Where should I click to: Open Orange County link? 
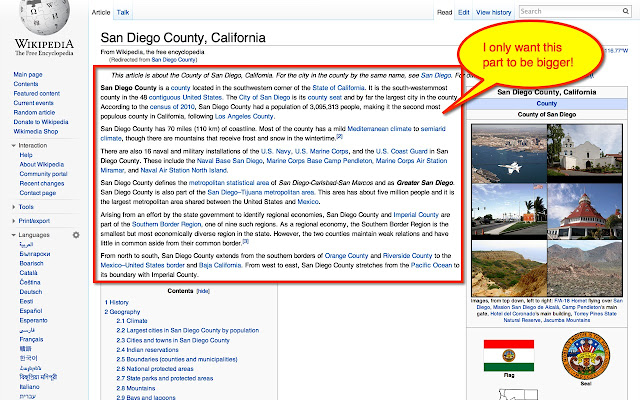click(x=346, y=256)
